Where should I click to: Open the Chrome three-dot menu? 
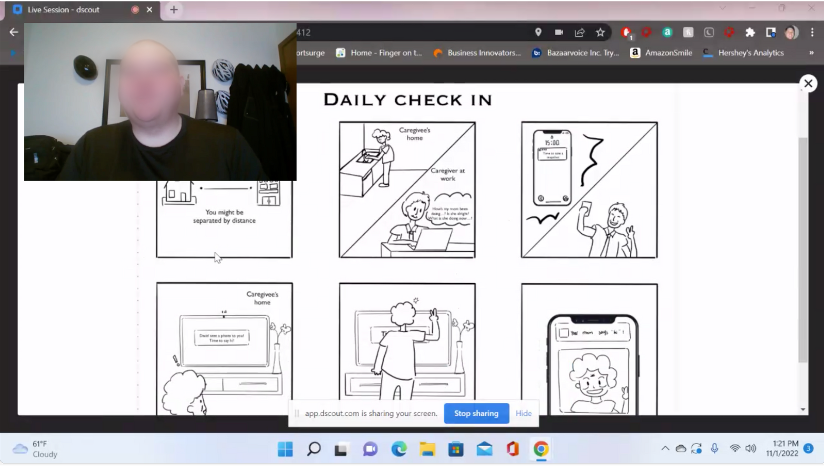point(812,32)
